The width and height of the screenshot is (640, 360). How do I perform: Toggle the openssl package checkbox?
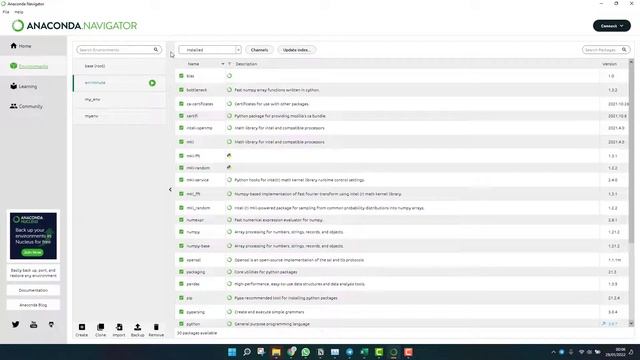pos(181,260)
